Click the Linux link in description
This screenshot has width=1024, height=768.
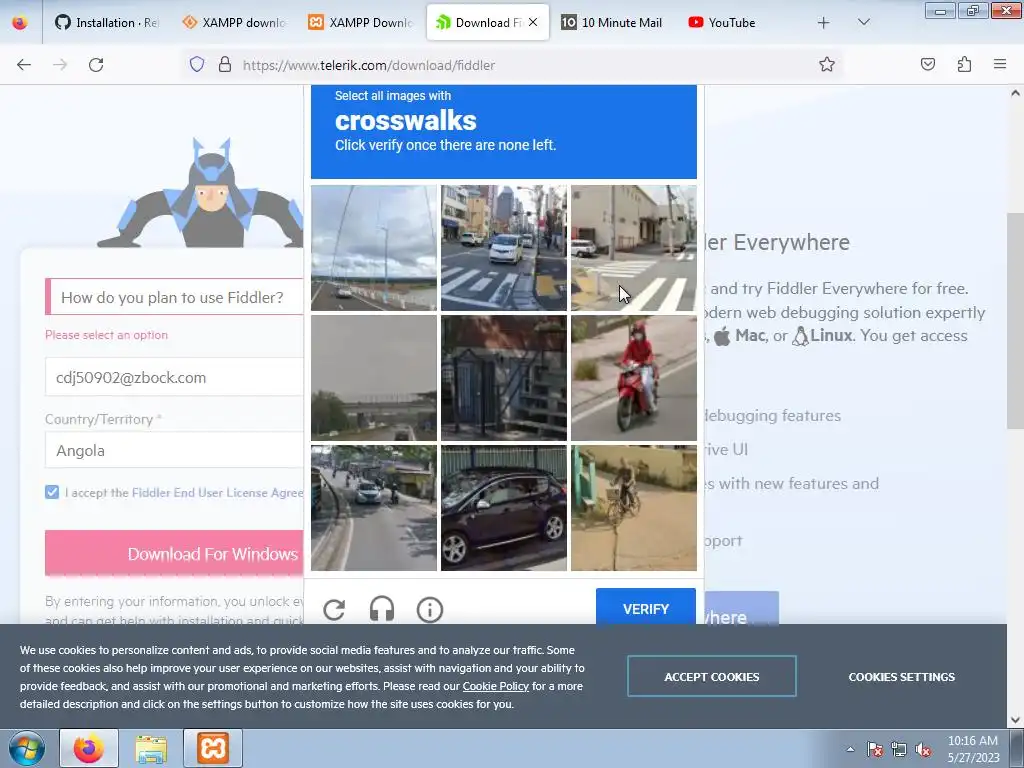(831, 336)
